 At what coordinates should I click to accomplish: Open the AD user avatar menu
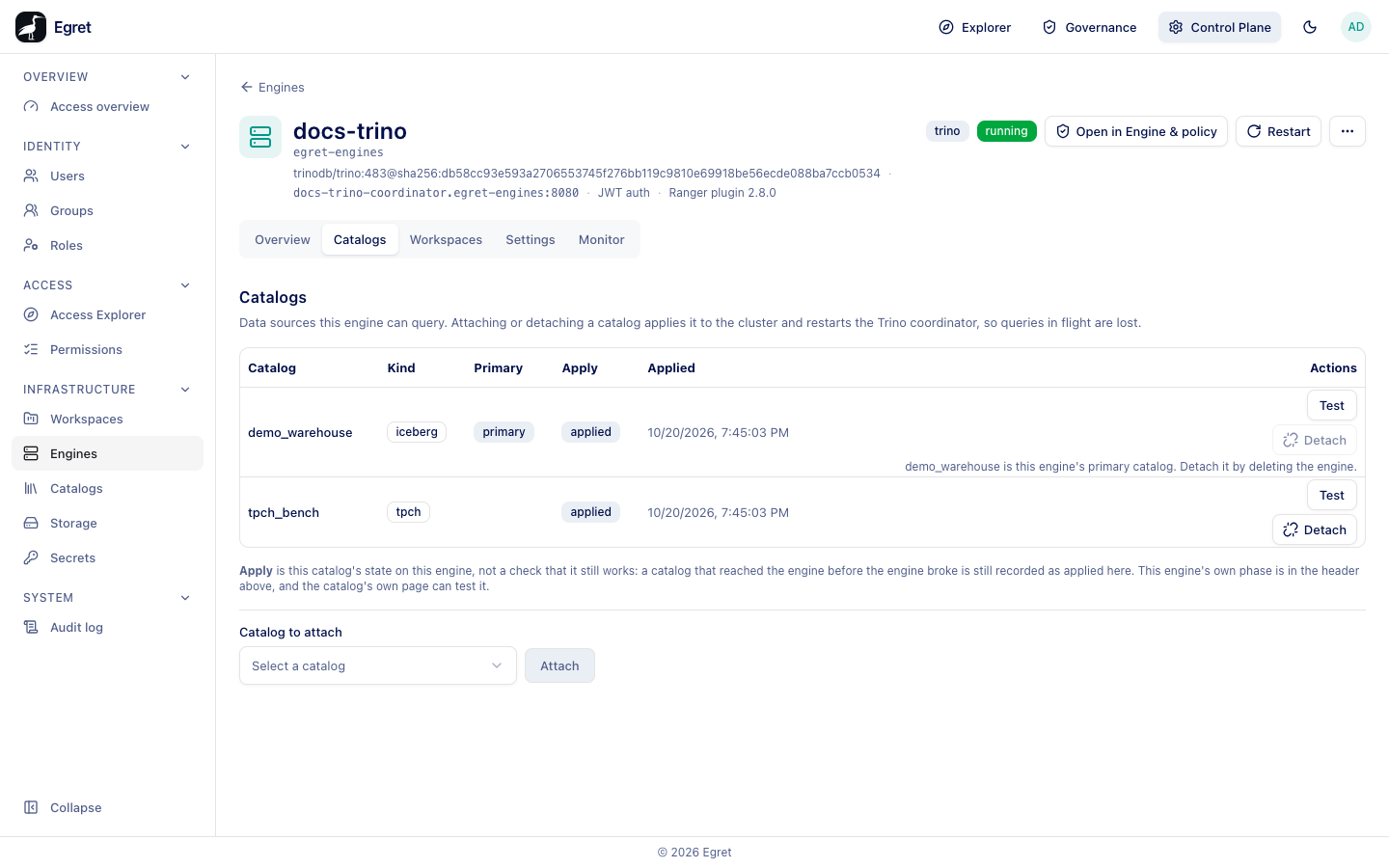point(1356,27)
